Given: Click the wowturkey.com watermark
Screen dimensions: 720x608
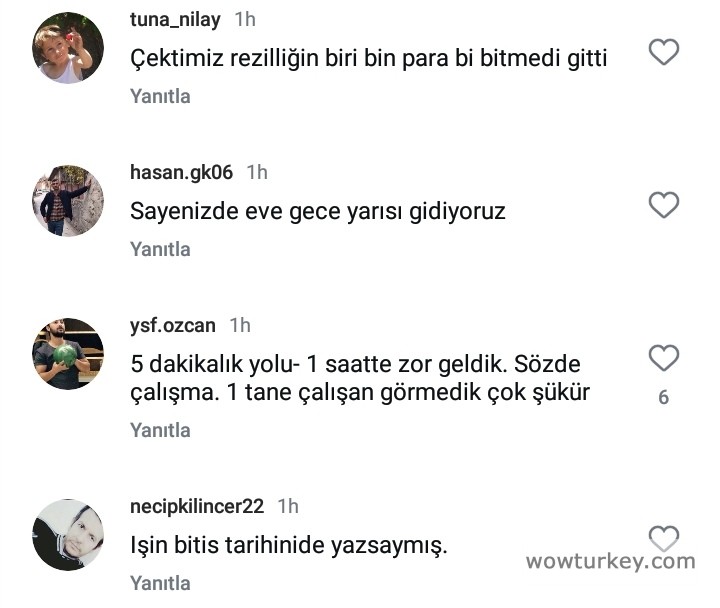Looking at the screenshot, I should [611, 561].
